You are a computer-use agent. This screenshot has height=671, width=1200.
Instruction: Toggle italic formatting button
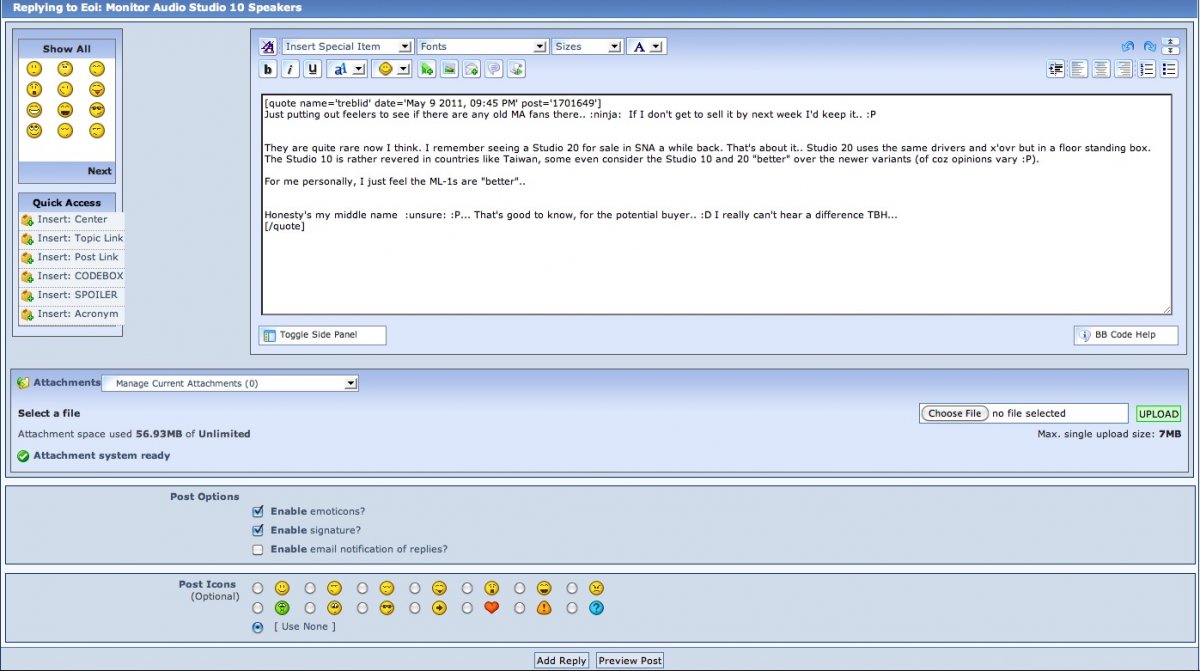coord(290,69)
